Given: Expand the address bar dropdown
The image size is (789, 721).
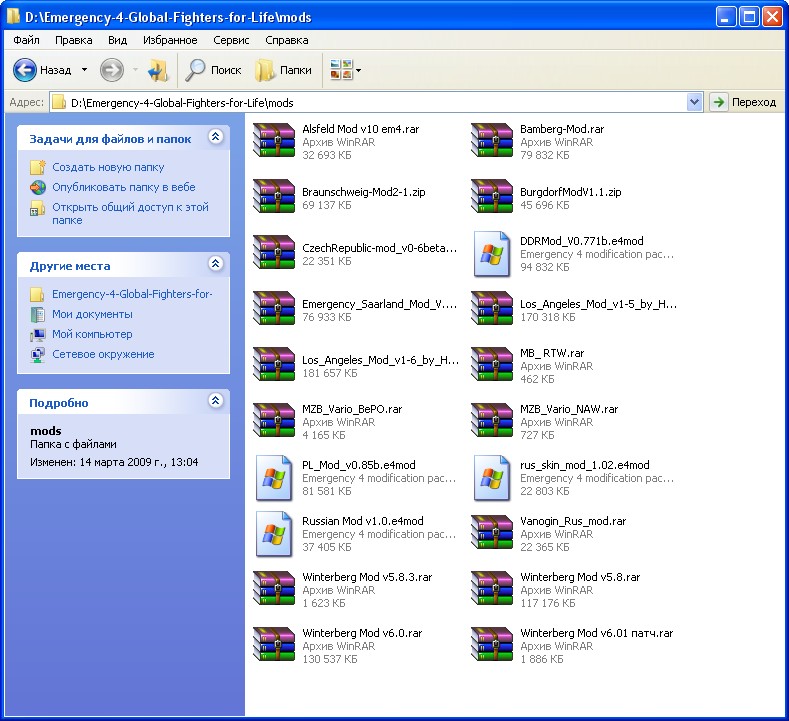Looking at the screenshot, I should pyautogui.click(x=694, y=102).
